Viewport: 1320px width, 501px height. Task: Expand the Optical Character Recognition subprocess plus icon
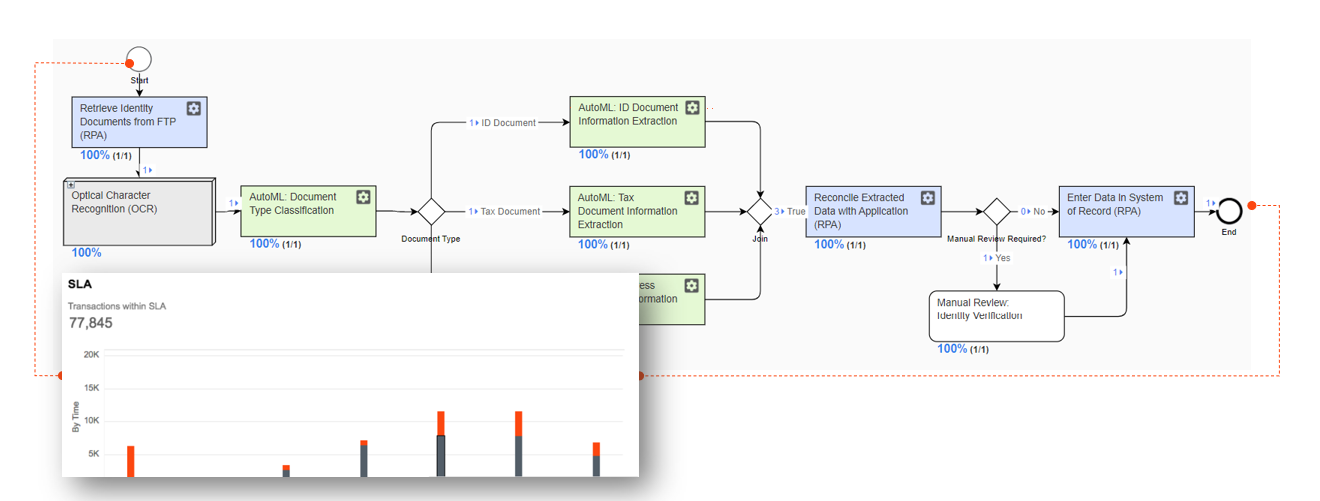pyautogui.click(x=71, y=185)
